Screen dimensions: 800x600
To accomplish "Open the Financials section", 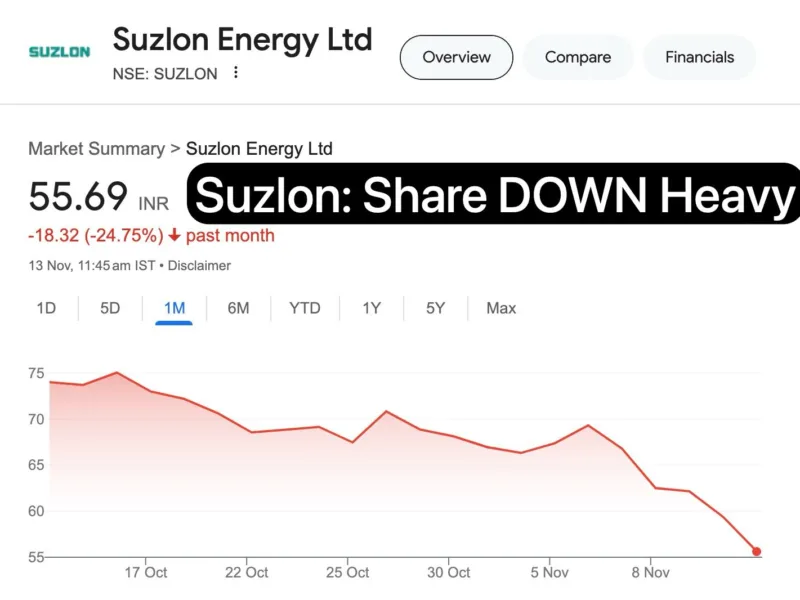I will point(699,57).
